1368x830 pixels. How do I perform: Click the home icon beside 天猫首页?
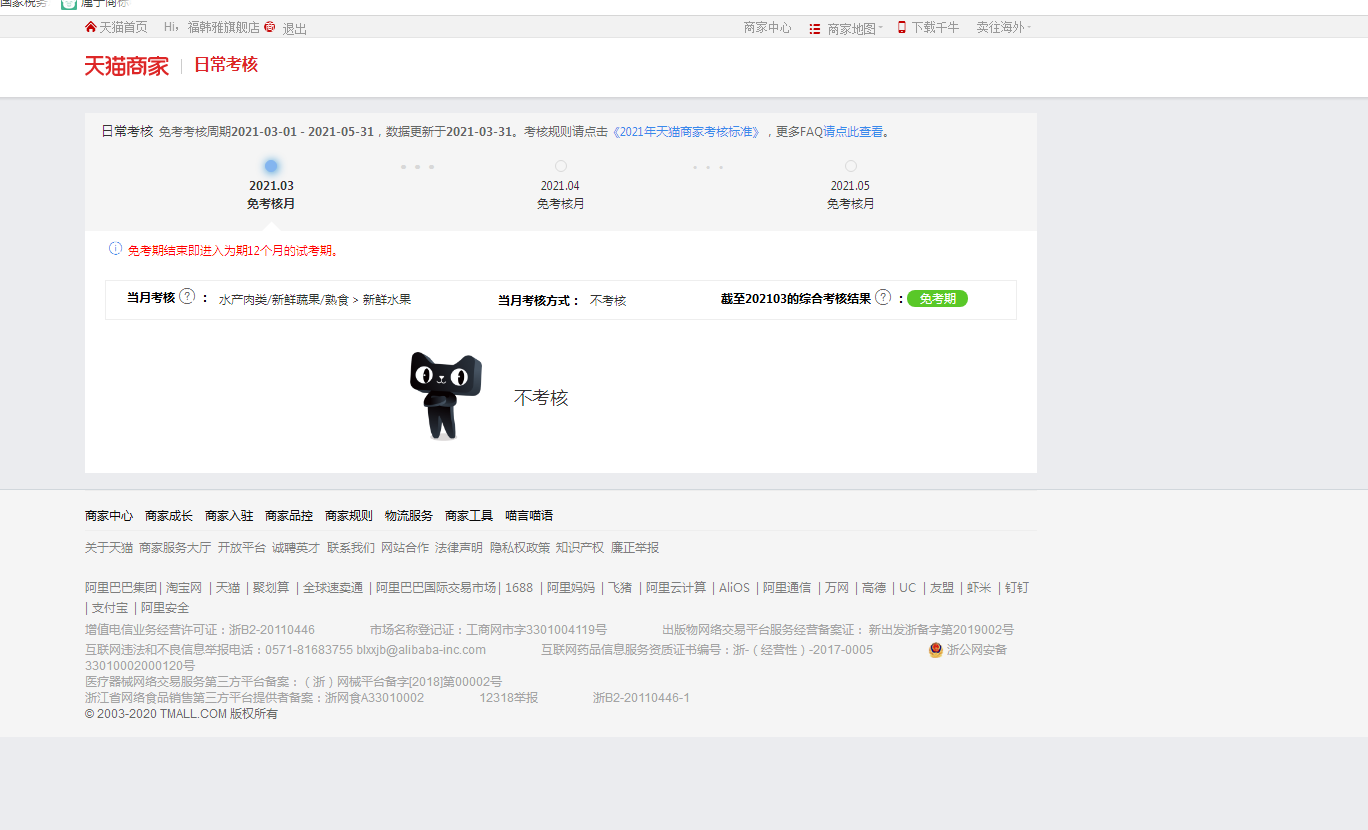click(x=91, y=27)
